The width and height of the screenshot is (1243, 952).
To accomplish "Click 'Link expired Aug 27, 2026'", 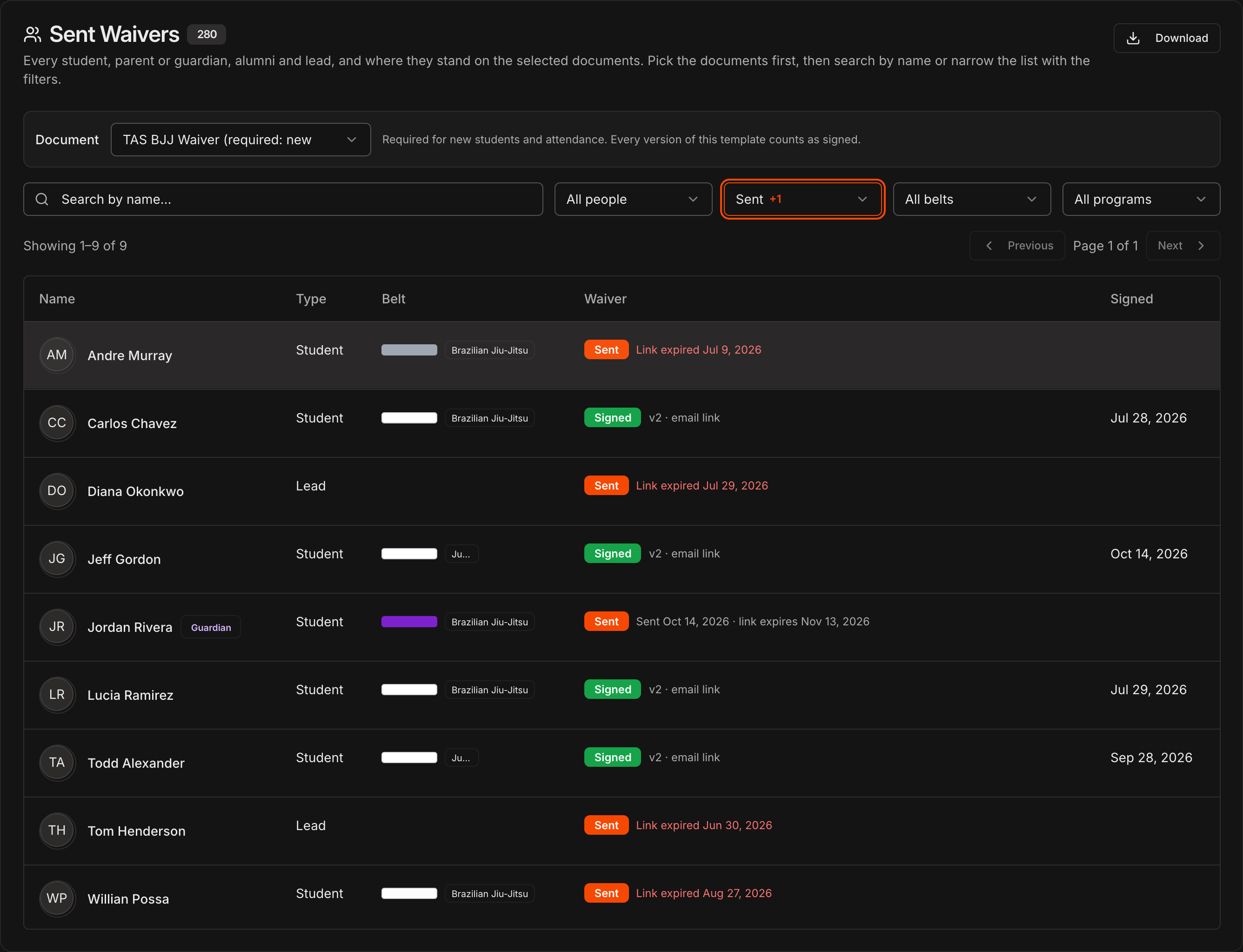I will (704, 893).
